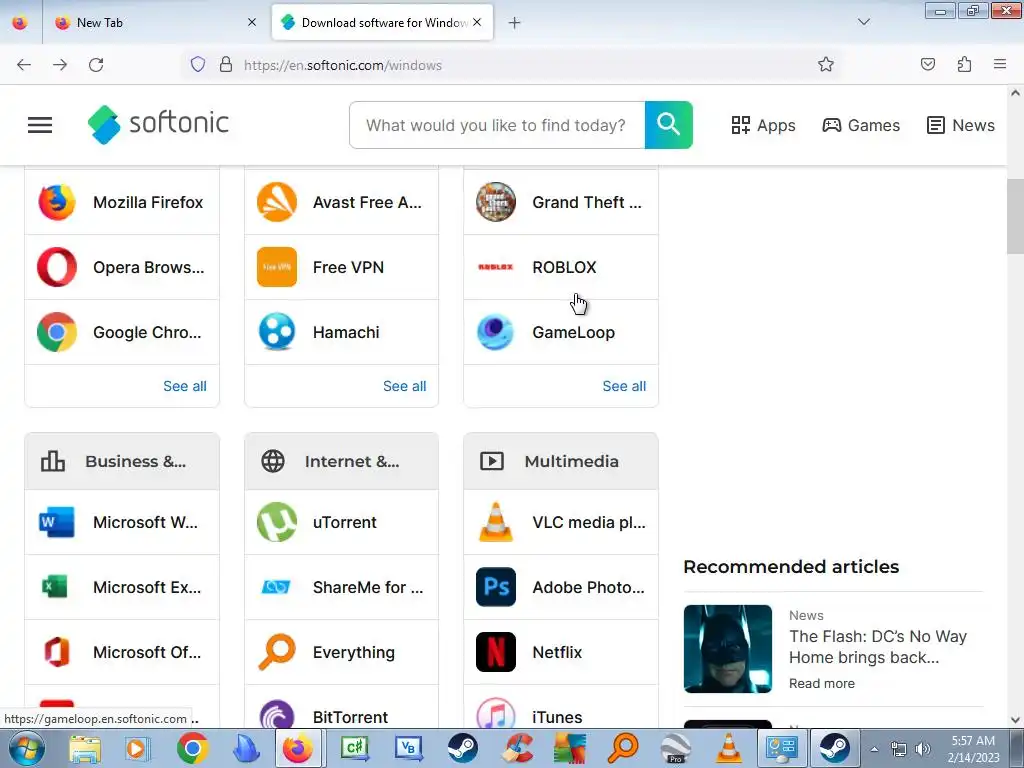Open Steam from the taskbar
The height and width of the screenshot is (768, 1024).
point(462,748)
